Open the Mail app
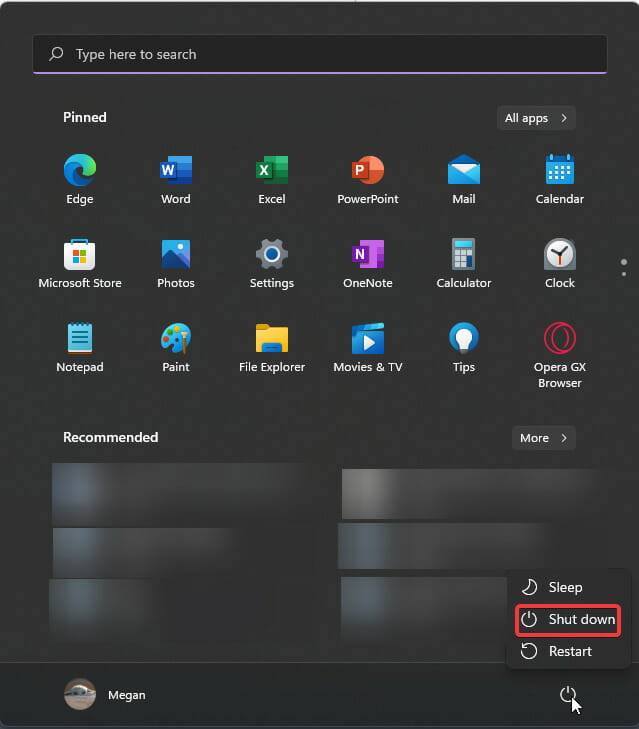The image size is (639, 729). [464, 172]
